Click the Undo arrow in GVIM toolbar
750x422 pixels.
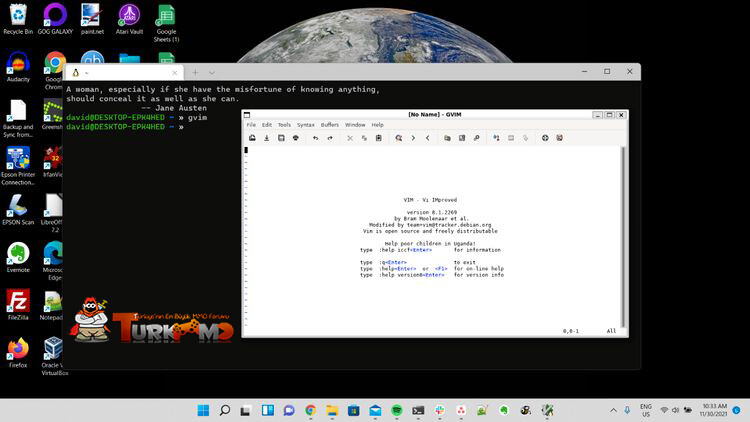coord(315,138)
